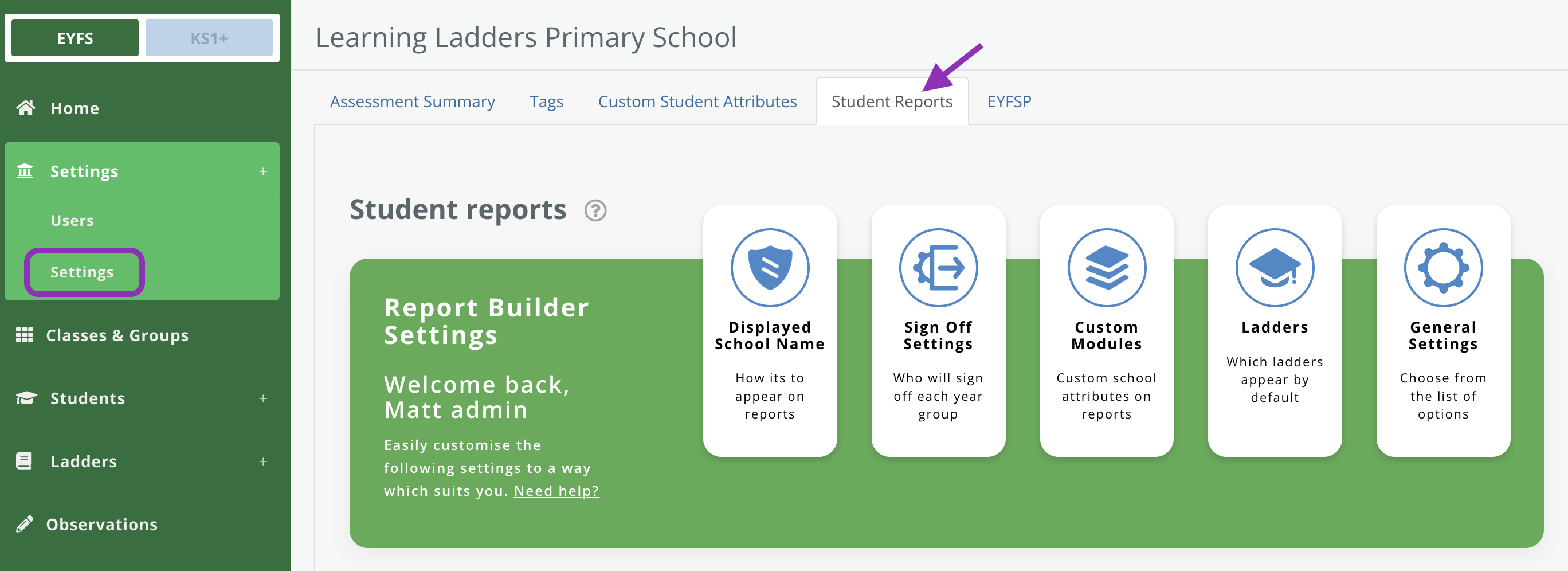Switch to the EYFSP tab
The height and width of the screenshot is (571, 1568).
pyautogui.click(x=1009, y=101)
